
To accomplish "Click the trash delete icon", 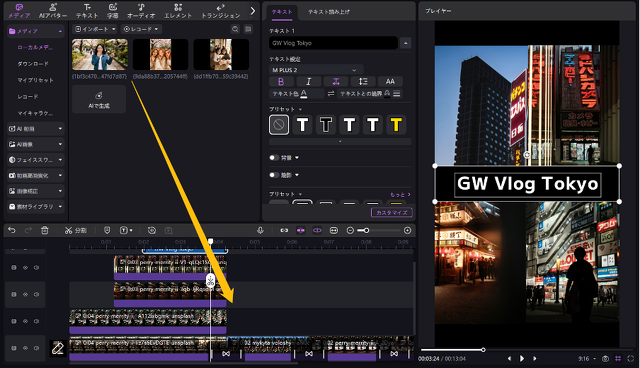I will (x=45, y=231).
